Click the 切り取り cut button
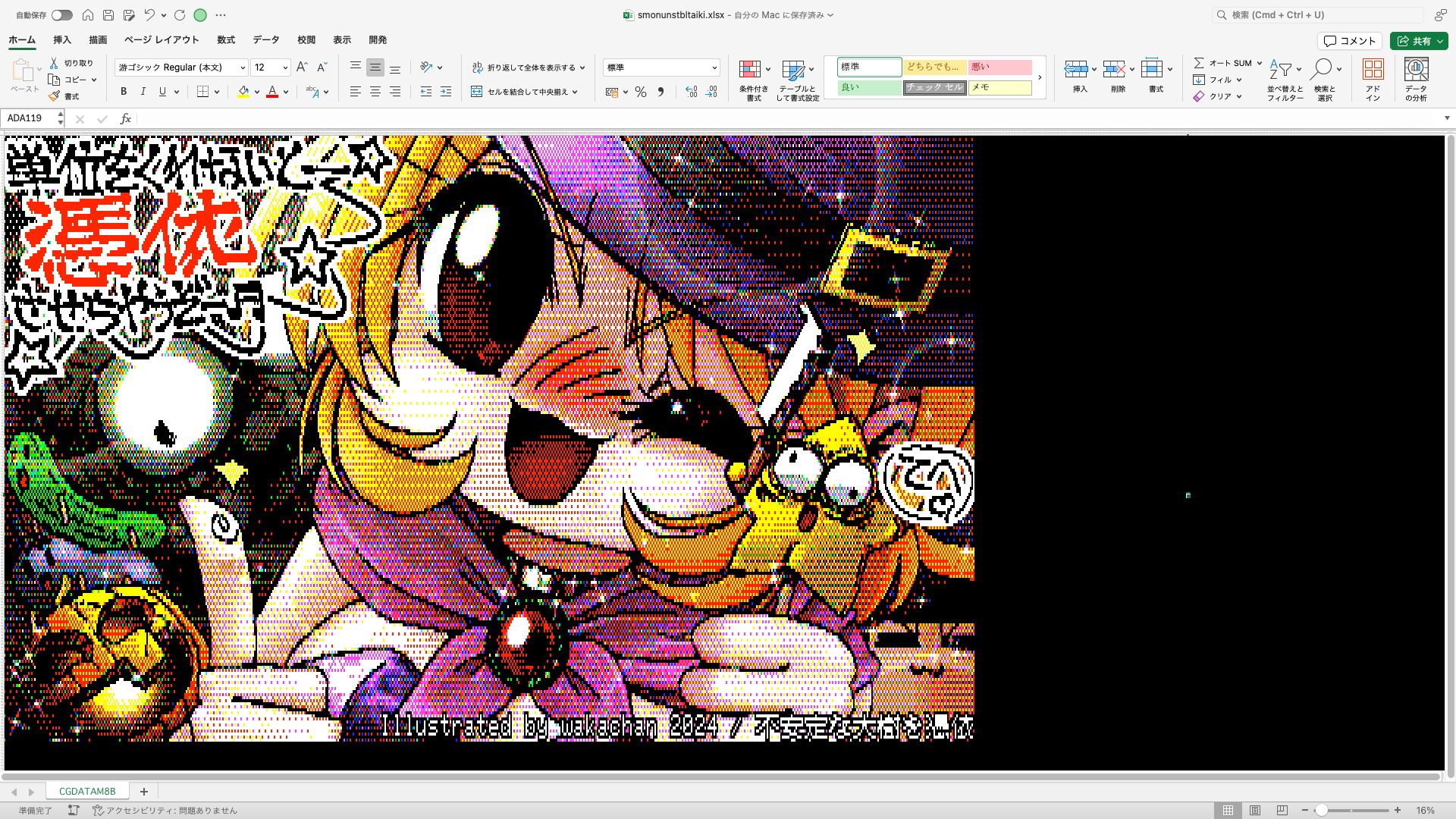Image resolution: width=1456 pixels, height=819 pixels. coord(71,63)
